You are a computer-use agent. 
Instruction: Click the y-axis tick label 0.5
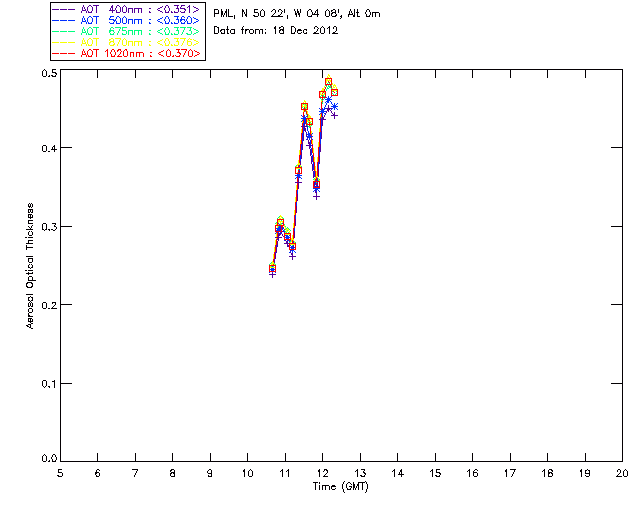(48, 74)
